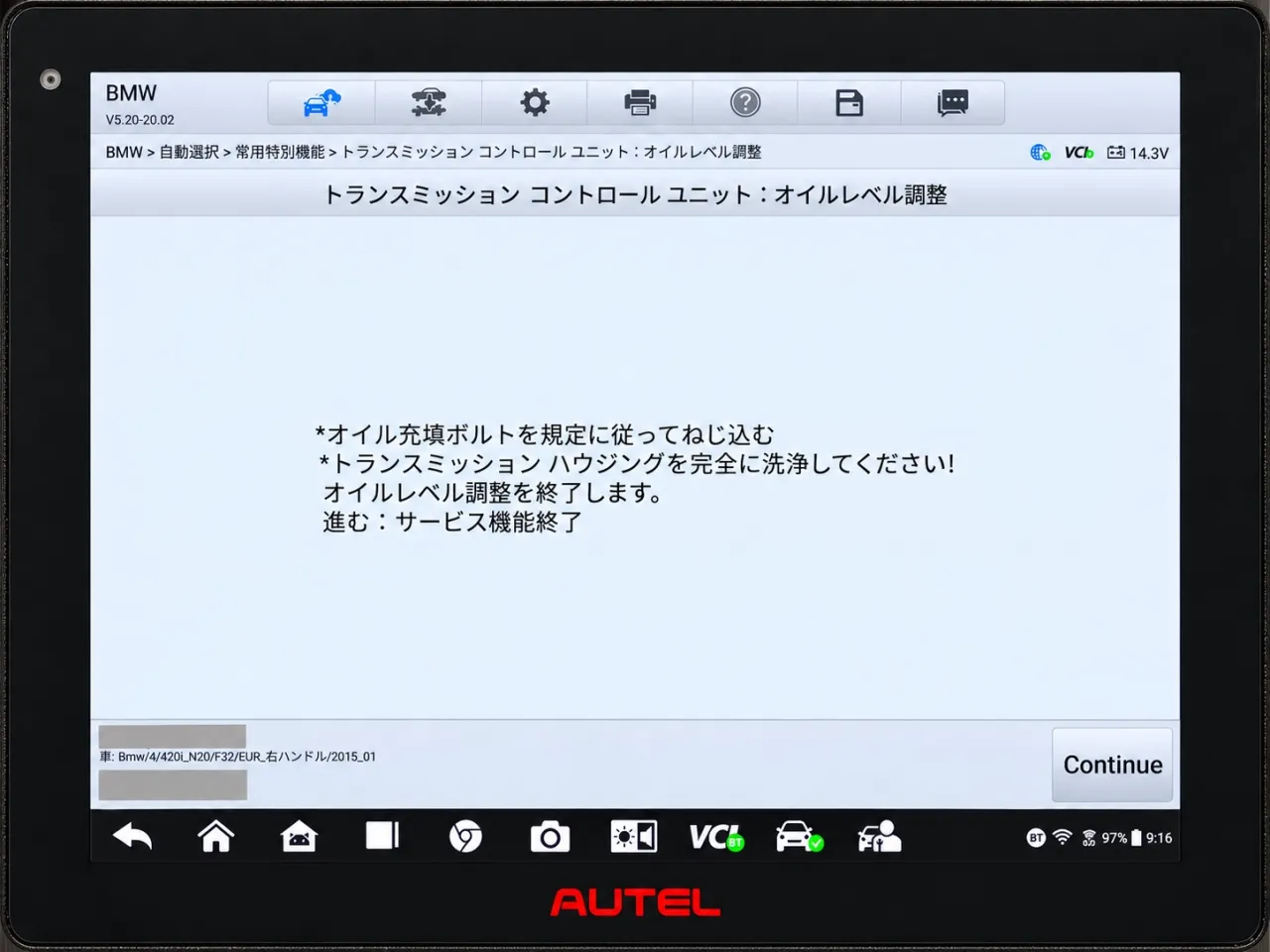Image resolution: width=1270 pixels, height=952 pixels.
Task: Open the settings gear in toolbar
Action: 535,102
